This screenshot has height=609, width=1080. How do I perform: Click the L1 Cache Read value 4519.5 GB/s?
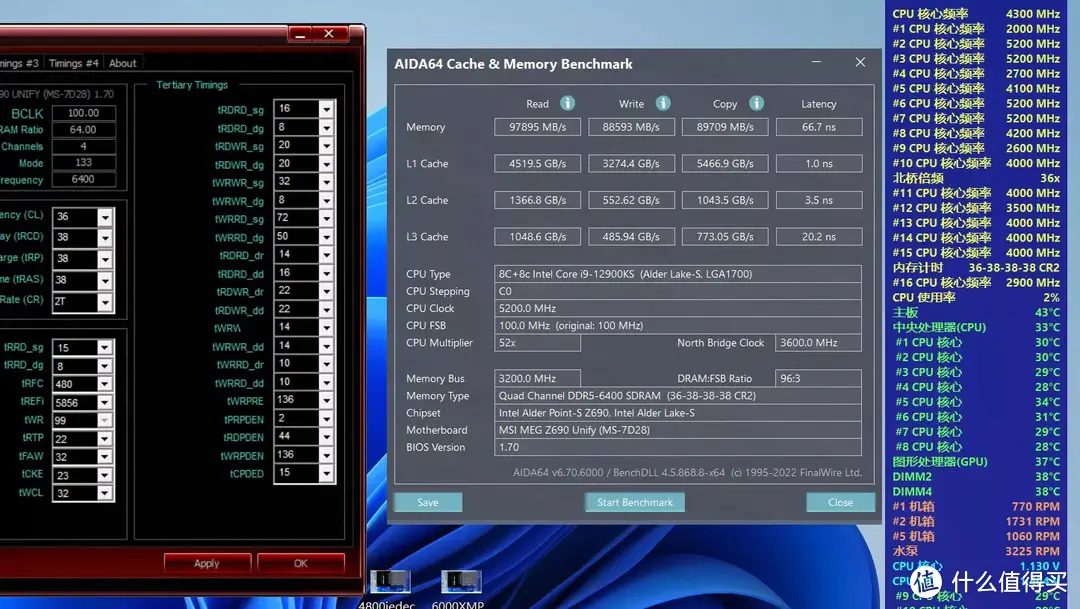tap(537, 163)
